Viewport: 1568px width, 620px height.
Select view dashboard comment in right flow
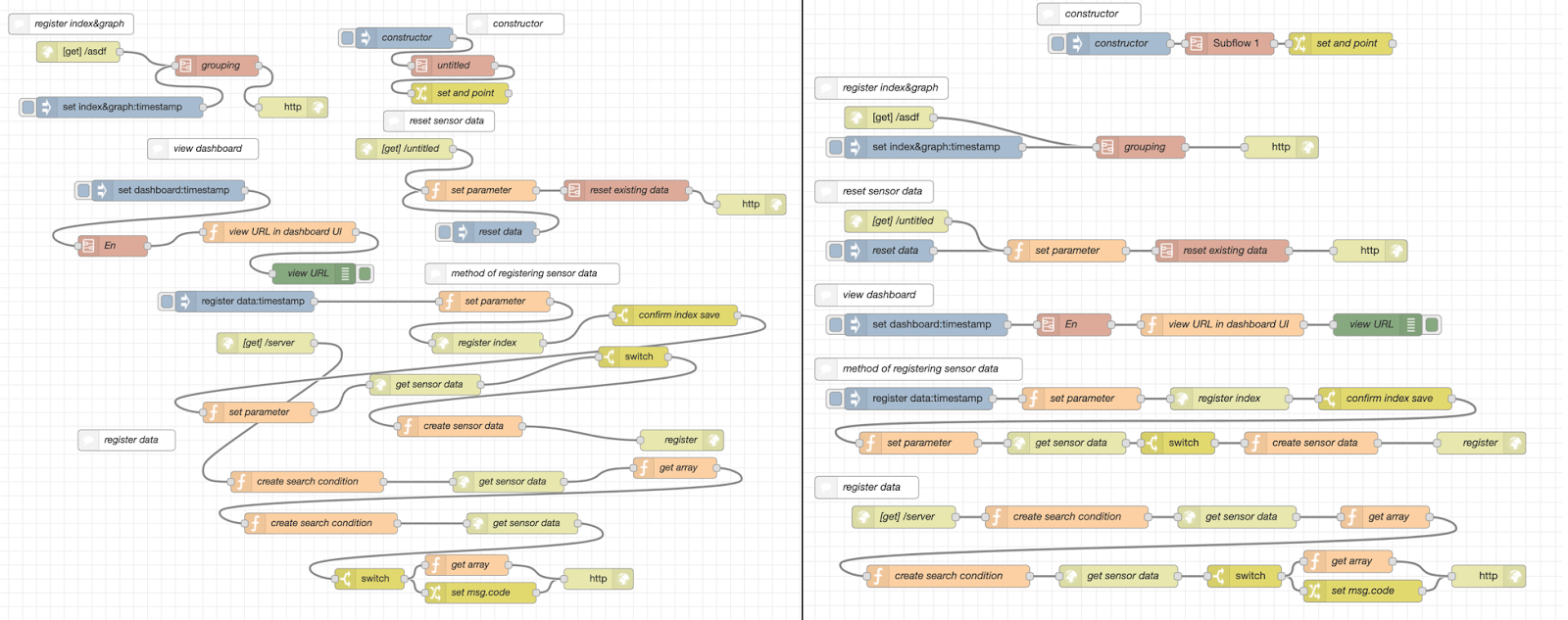click(874, 295)
